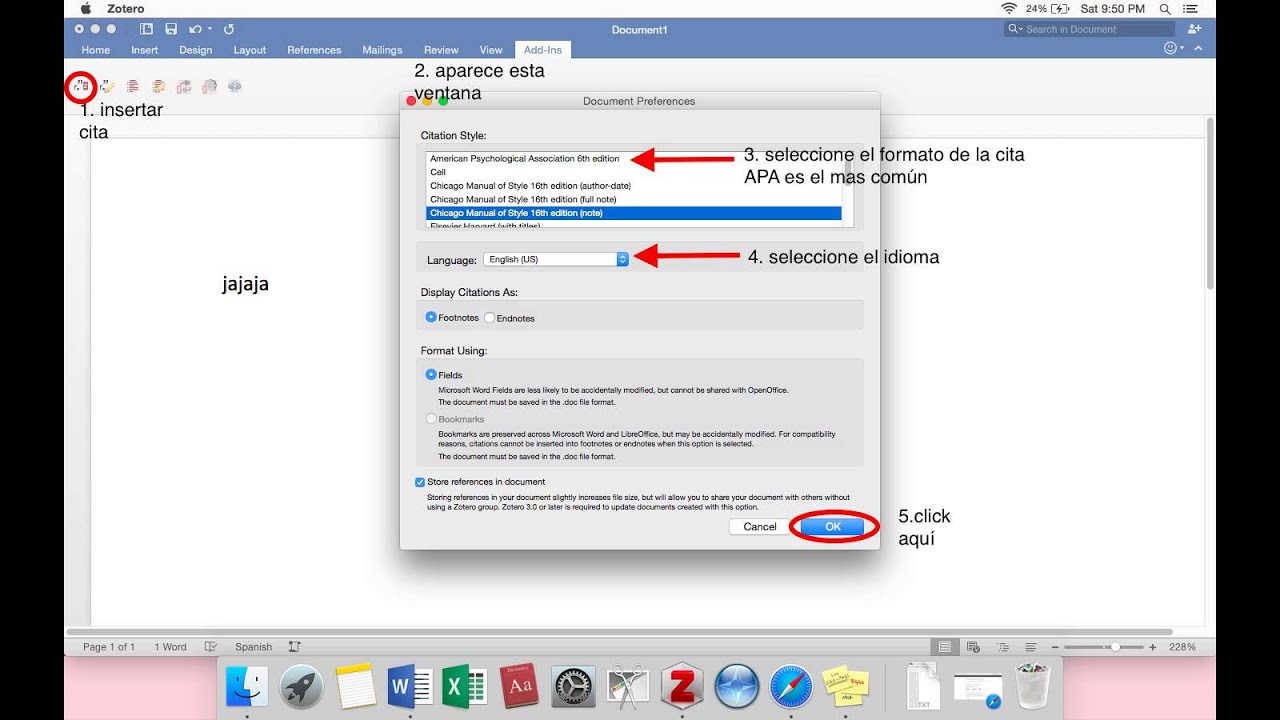Click 1 Word count in status bar
Image resolution: width=1280 pixels, height=720 pixels.
click(170, 647)
